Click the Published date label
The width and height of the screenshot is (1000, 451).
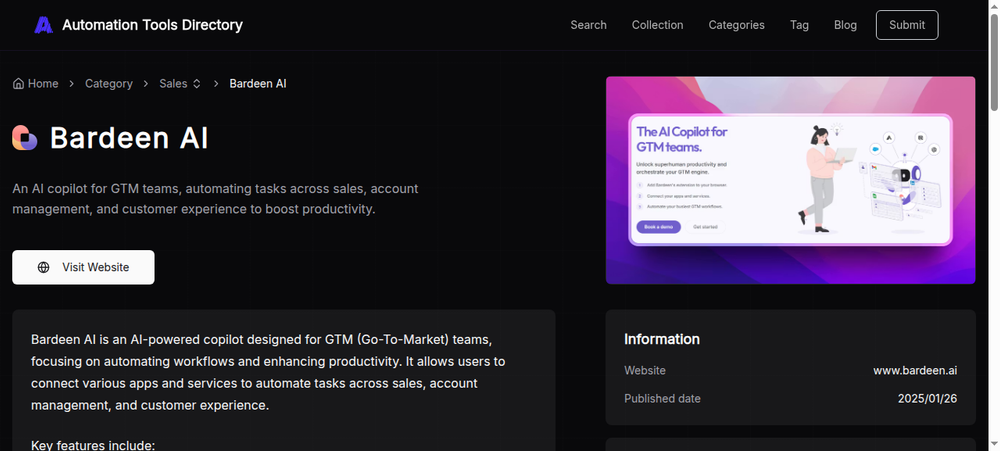click(x=662, y=399)
